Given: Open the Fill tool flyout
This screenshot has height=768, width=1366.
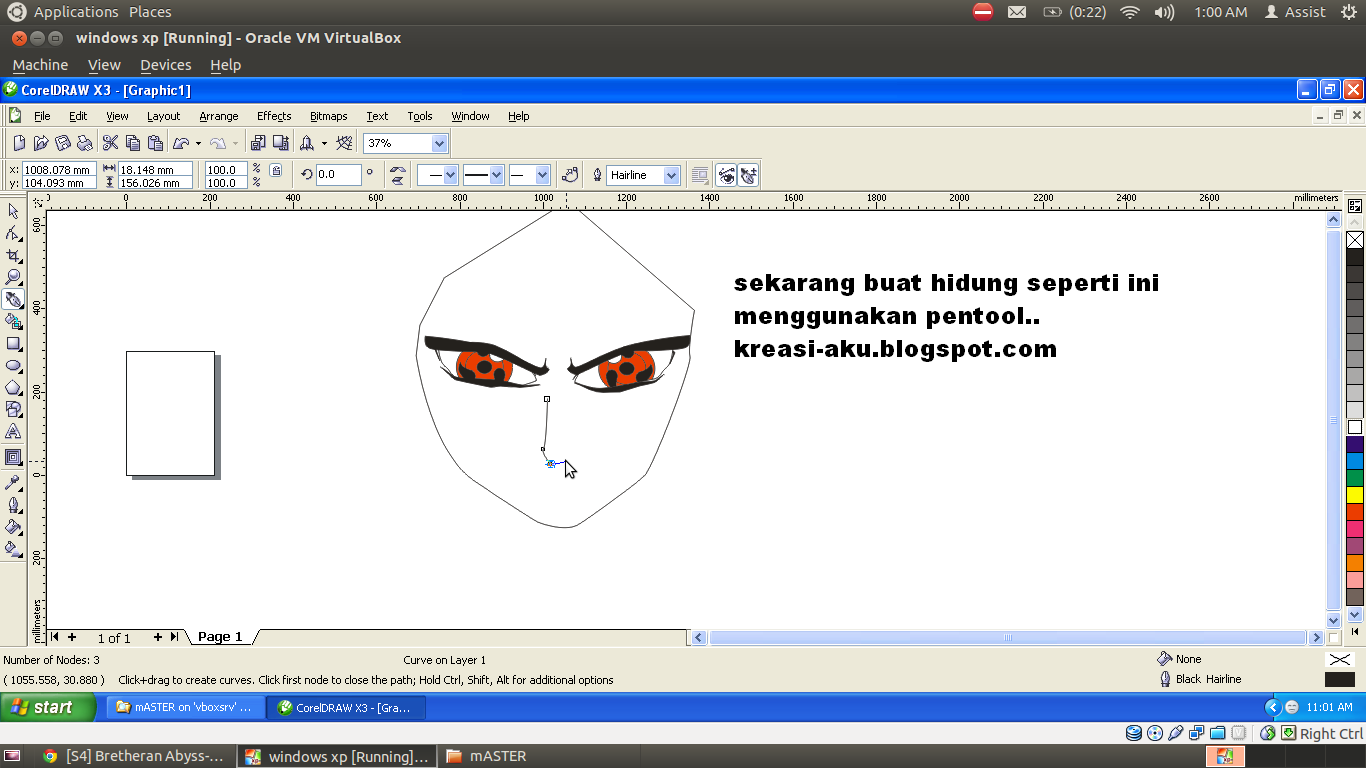Looking at the screenshot, I should tap(13, 526).
